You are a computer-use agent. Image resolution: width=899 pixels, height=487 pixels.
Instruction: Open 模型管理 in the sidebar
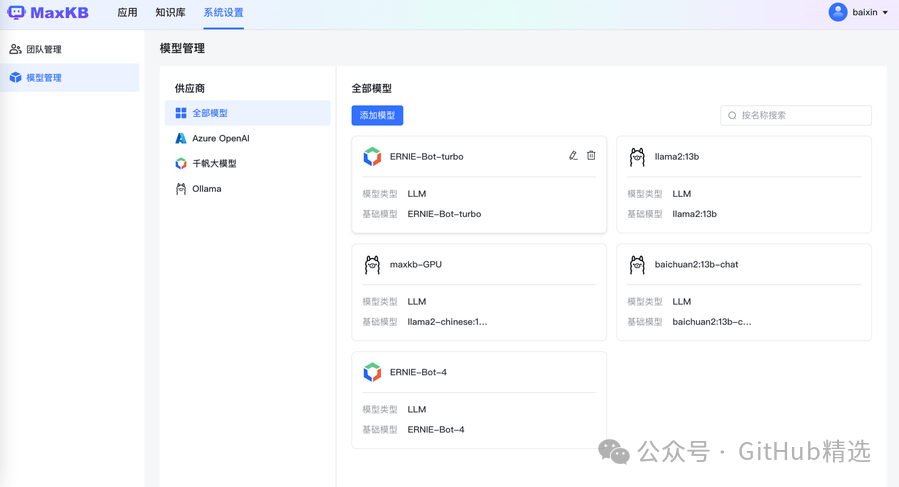point(69,77)
